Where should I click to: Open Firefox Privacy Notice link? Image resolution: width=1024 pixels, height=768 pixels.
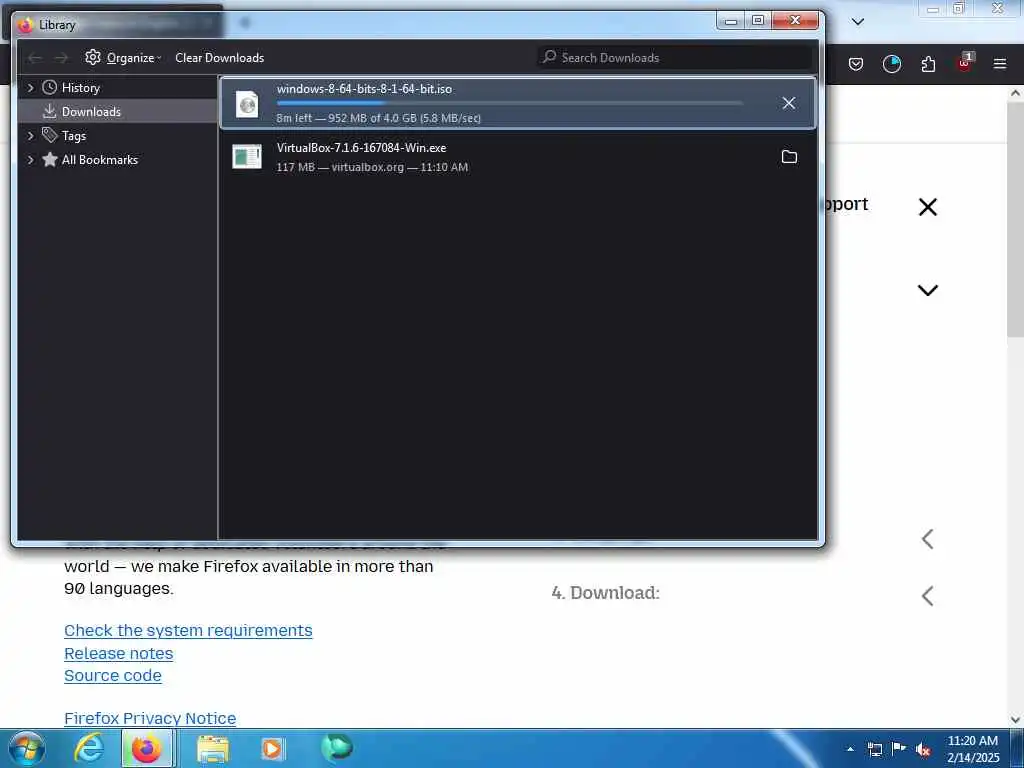click(x=150, y=718)
